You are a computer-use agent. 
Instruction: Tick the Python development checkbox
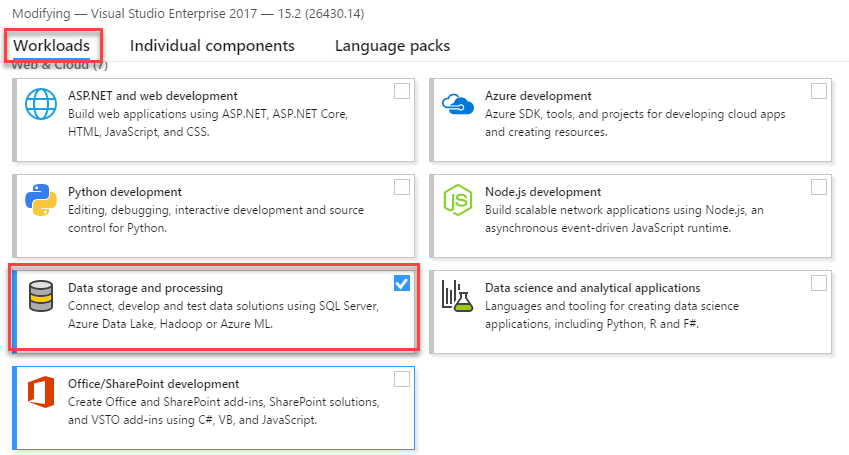[402, 187]
